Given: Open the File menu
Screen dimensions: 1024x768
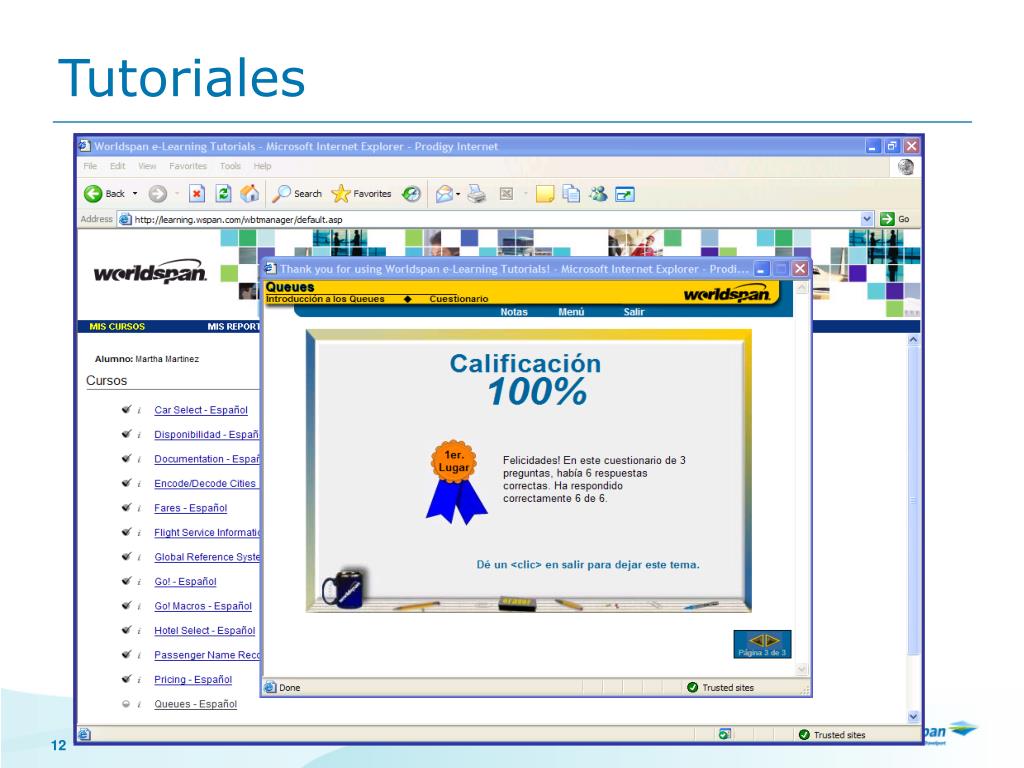Looking at the screenshot, I should point(90,166).
